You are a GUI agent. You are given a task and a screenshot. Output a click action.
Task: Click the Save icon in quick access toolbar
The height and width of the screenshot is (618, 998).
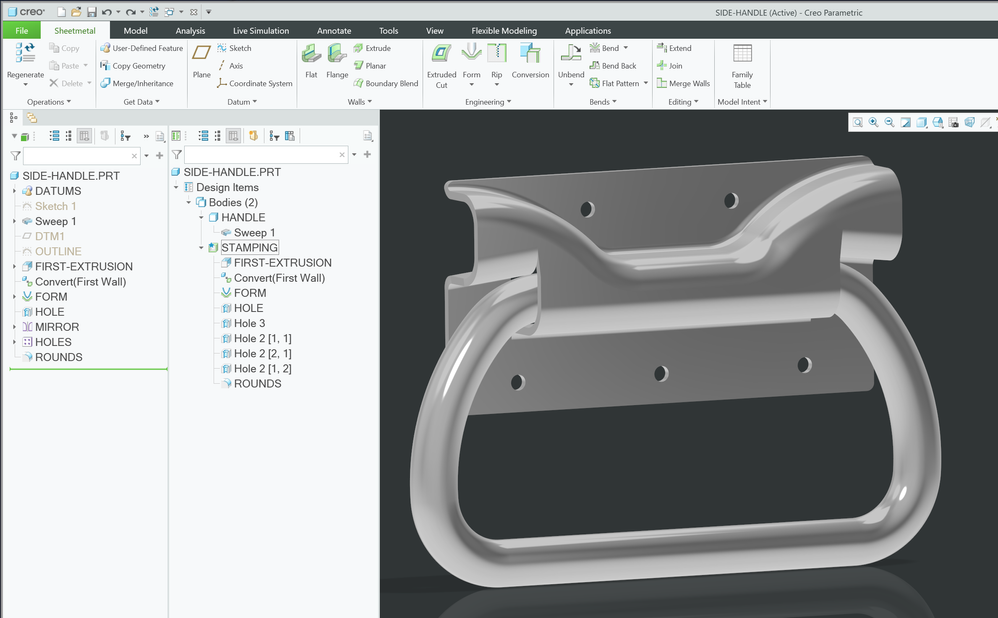click(x=92, y=12)
